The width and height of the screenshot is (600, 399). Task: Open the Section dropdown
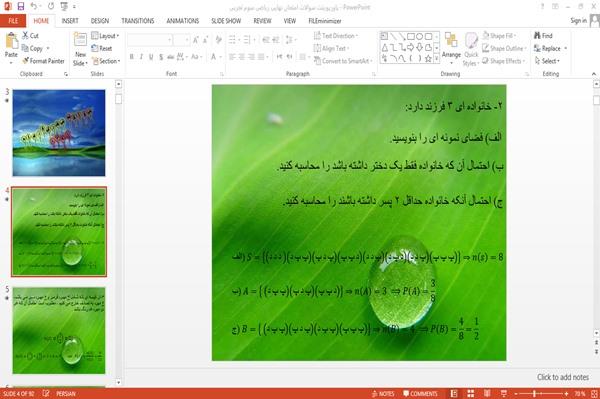[x=106, y=61]
